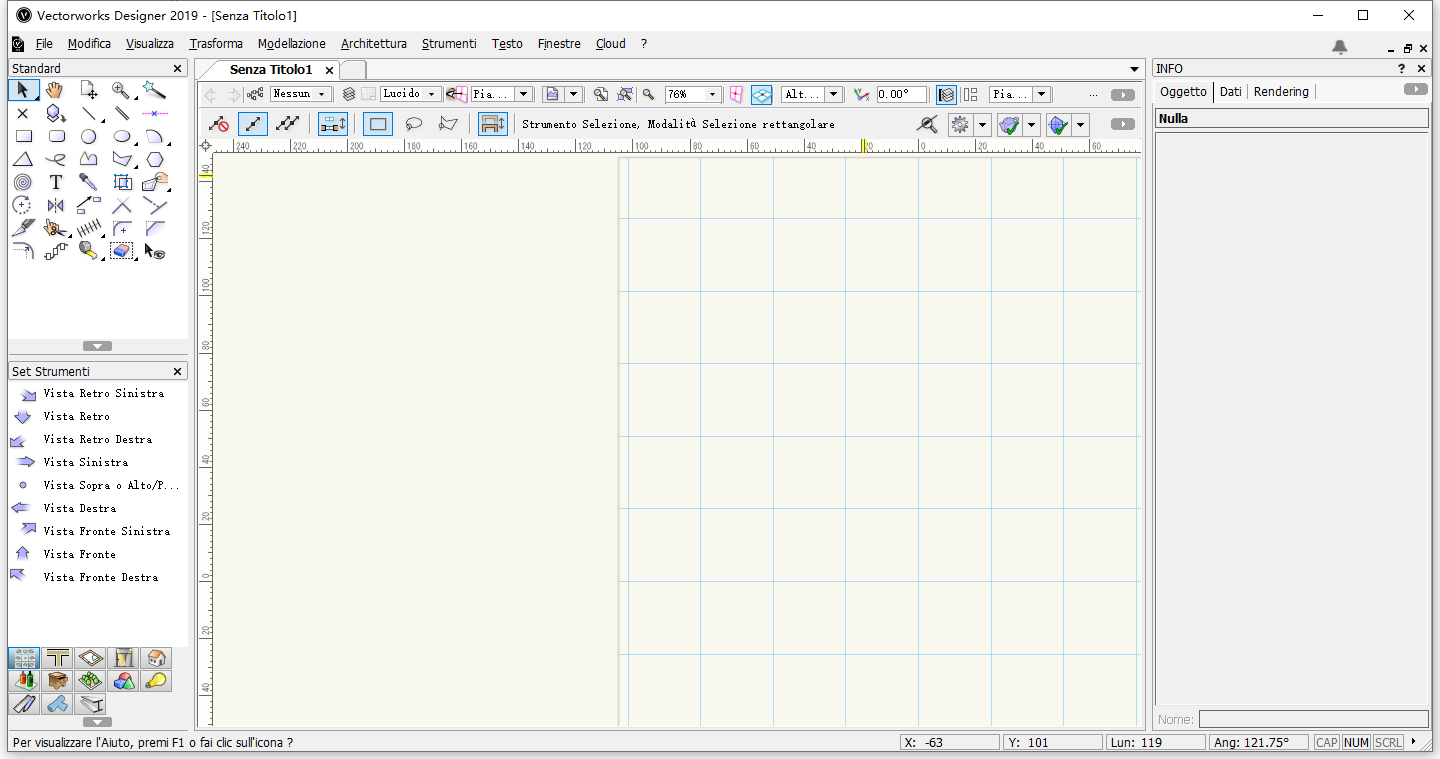Image resolution: width=1440 pixels, height=759 pixels.
Task: Open the document tab list arrow
Action: coord(1135,69)
